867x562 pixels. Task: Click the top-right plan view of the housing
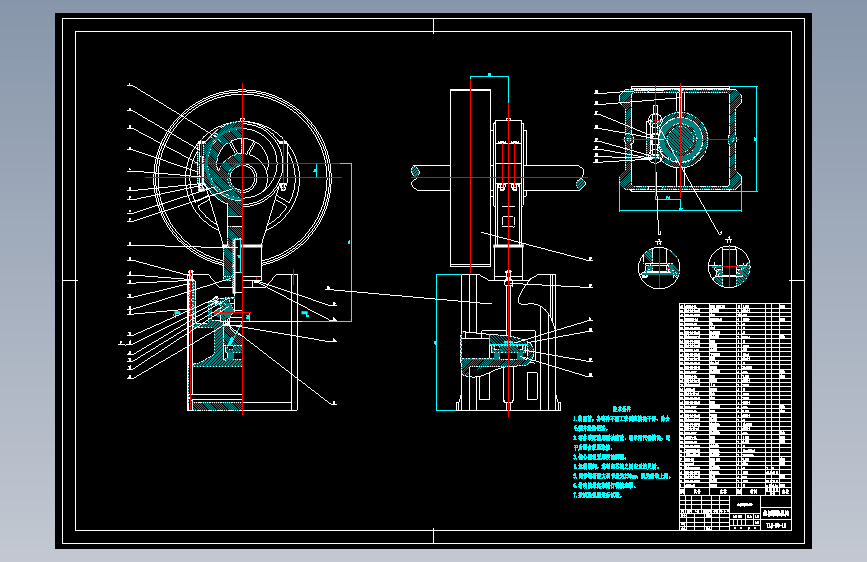coord(681,139)
